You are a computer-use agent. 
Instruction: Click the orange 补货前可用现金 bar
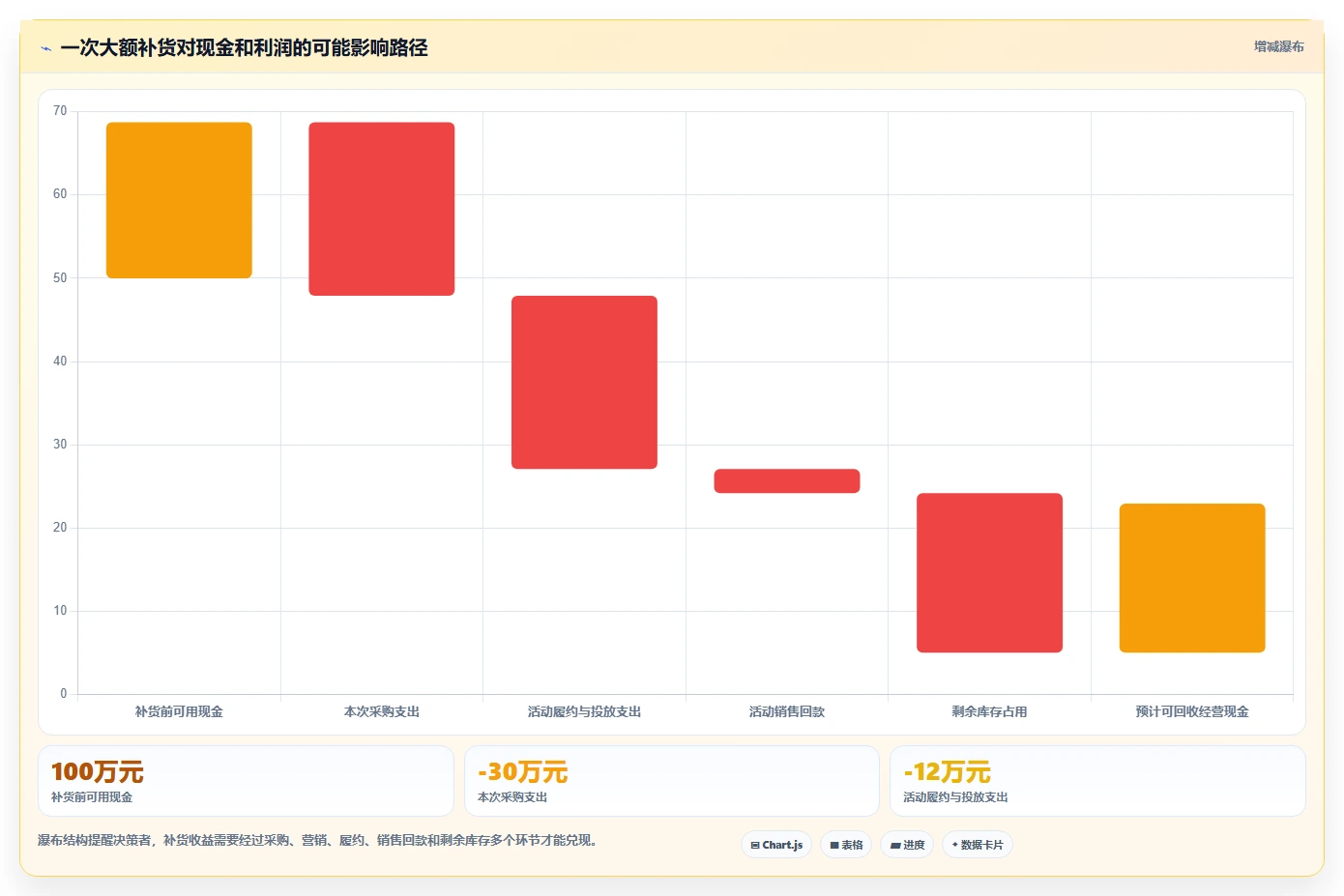179,200
